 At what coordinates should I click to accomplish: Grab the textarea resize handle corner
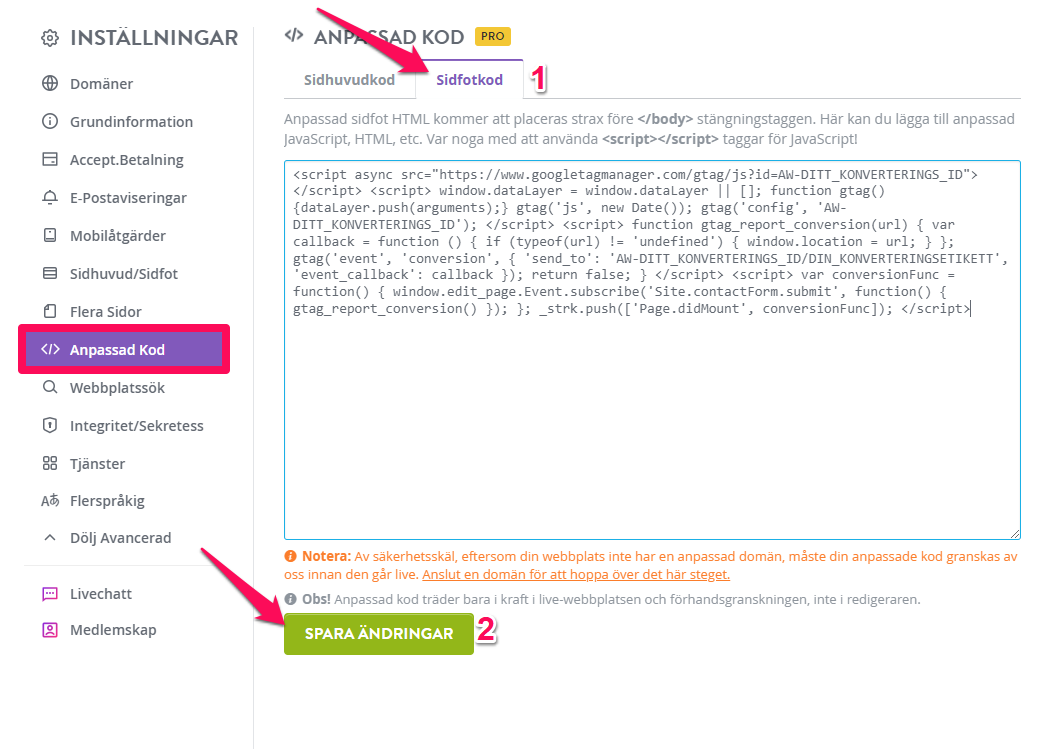(x=1015, y=533)
